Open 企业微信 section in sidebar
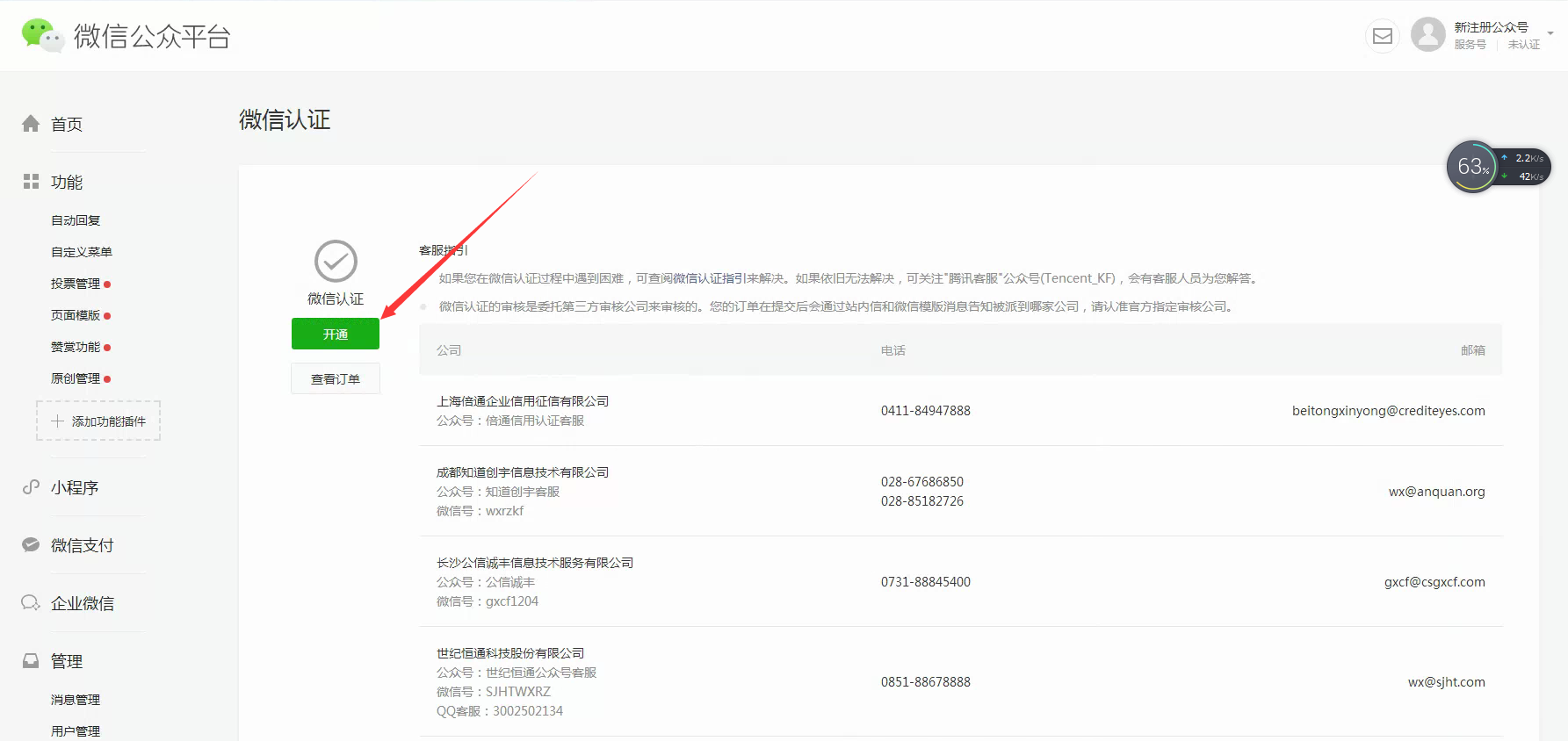 pyautogui.click(x=83, y=603)
